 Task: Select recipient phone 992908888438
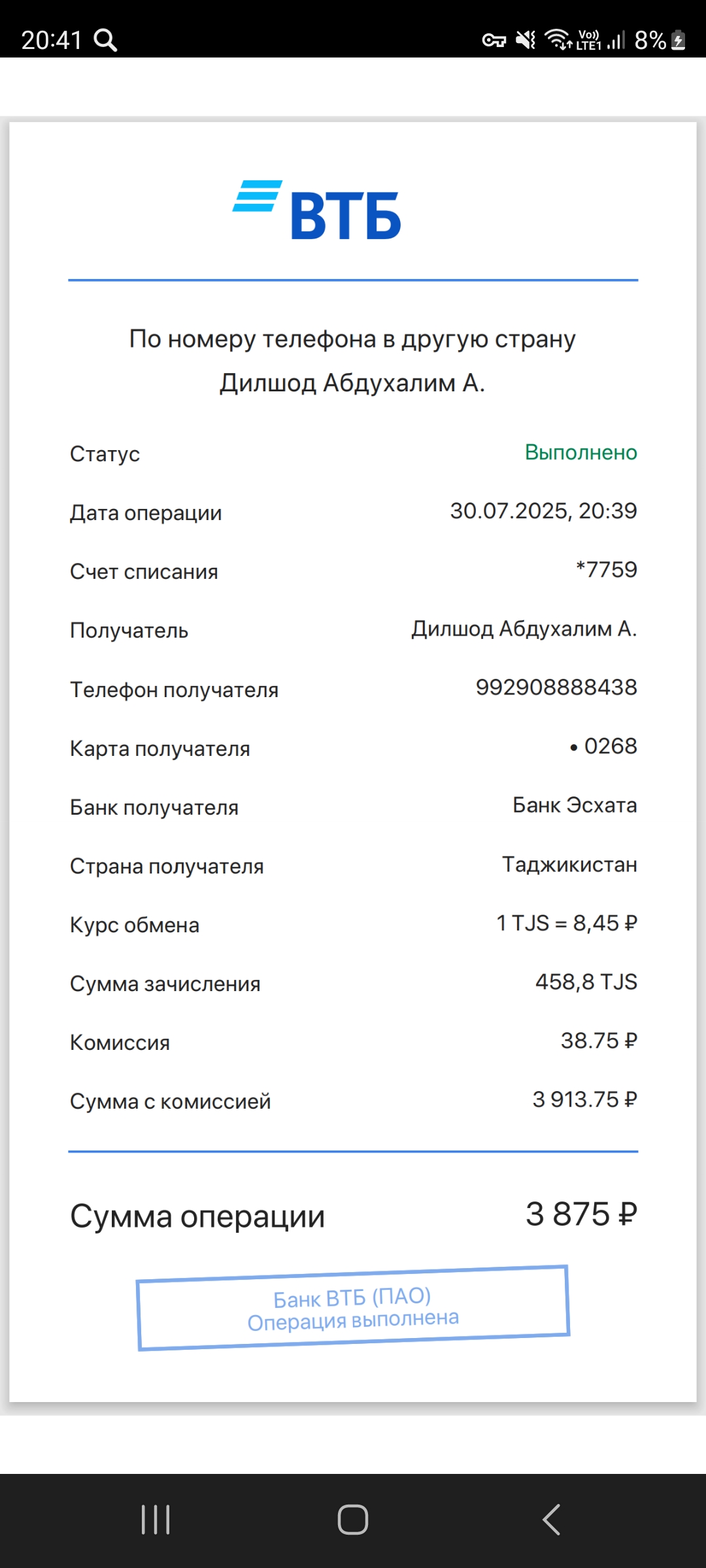click(x=556, y=687)
